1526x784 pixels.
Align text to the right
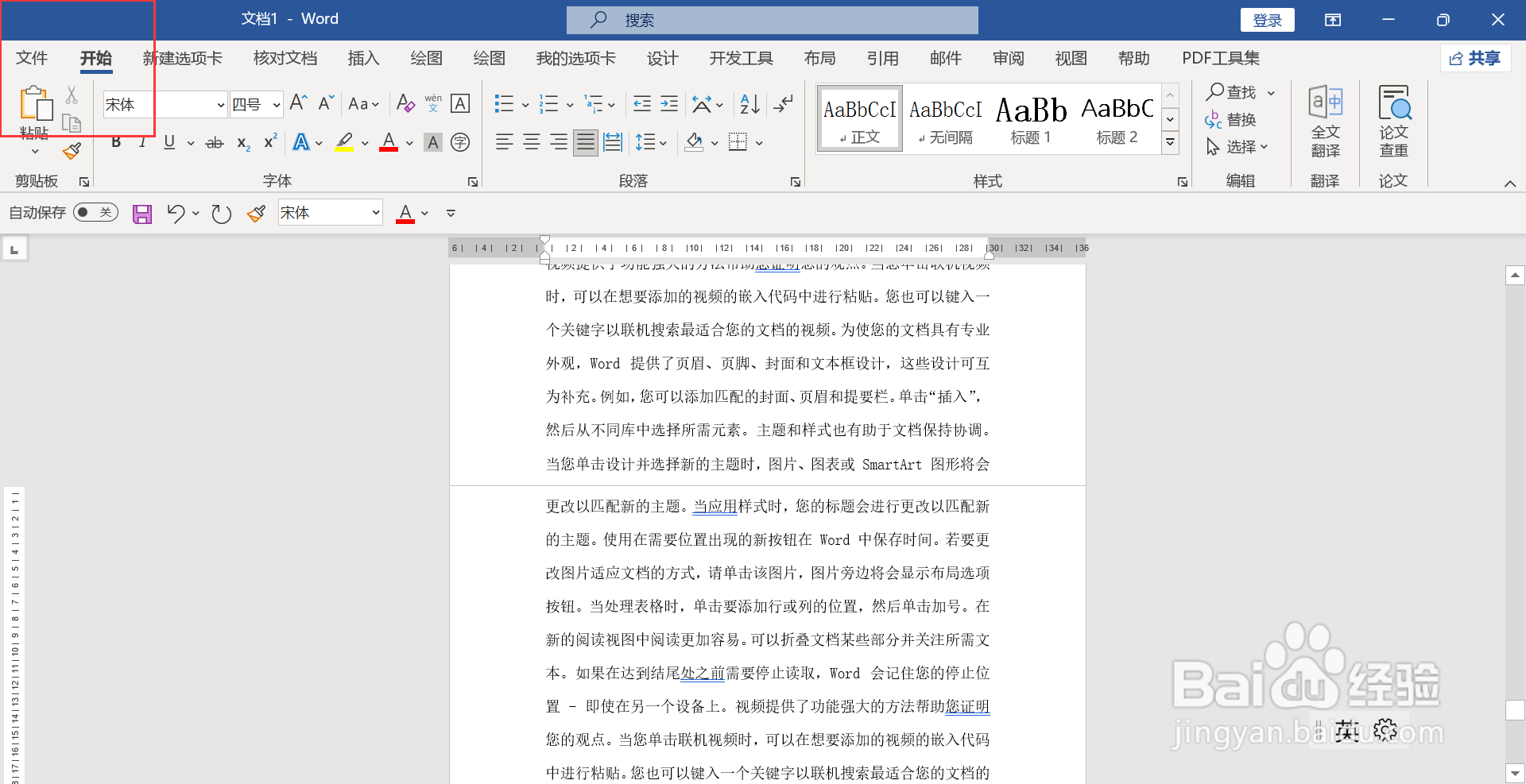(x=559, y=142)
